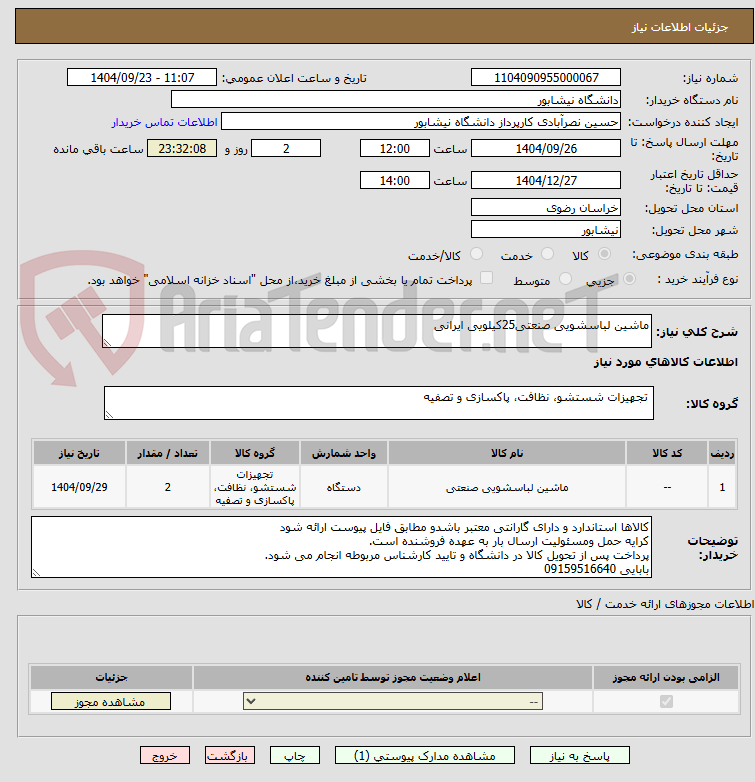Click the تعداد / مقدار column header
Screen dimensions: 755x782
tap(168, 453)
